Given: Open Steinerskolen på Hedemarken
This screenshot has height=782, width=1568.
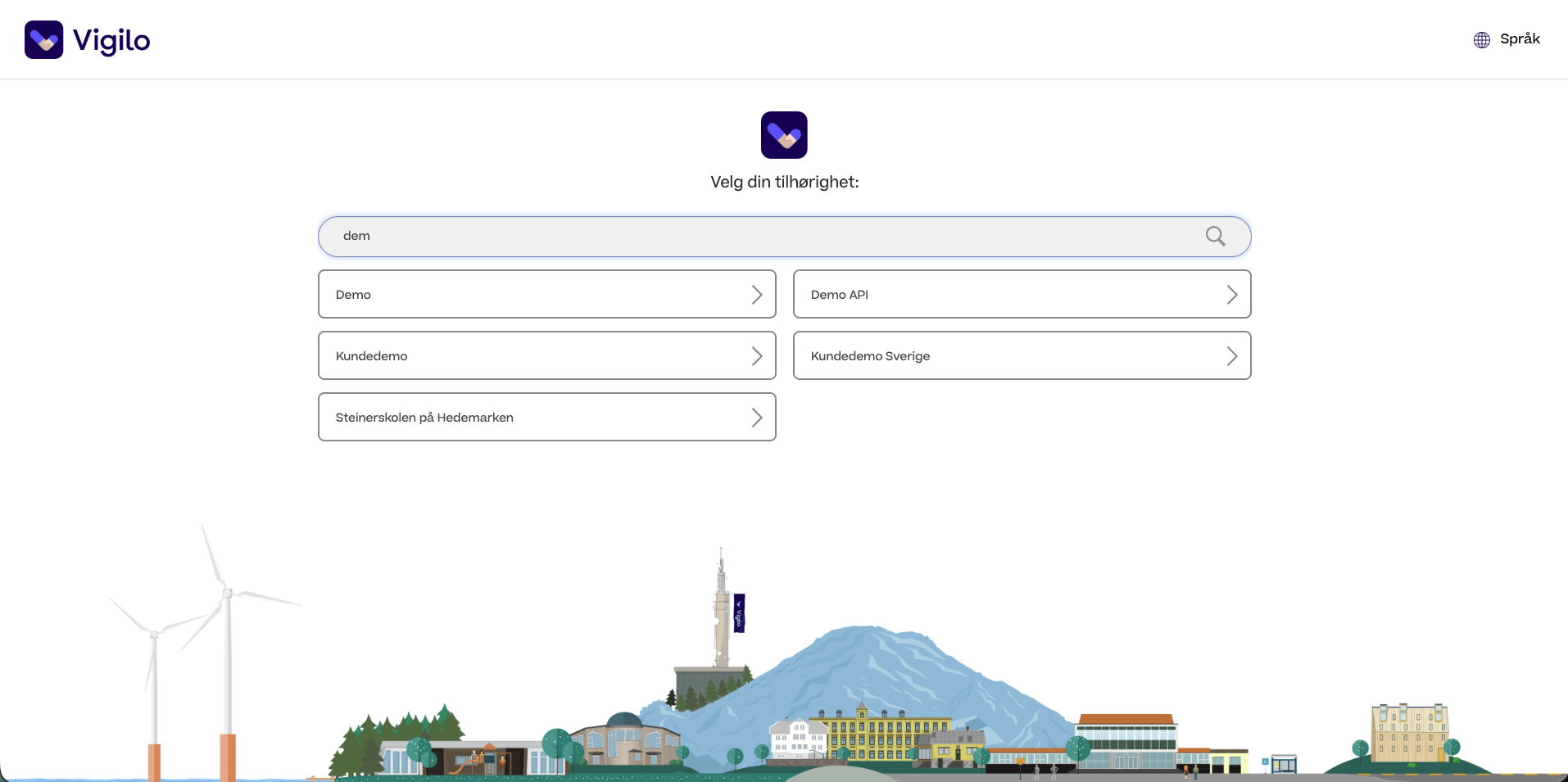Looking at the screenshot, I should [x=547, y=417].
